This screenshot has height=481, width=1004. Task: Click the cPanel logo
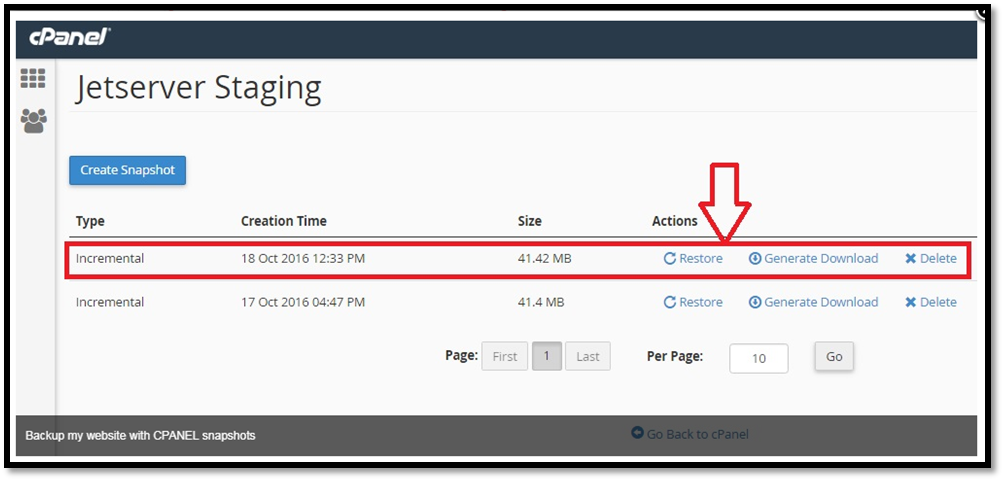[70, 38]
